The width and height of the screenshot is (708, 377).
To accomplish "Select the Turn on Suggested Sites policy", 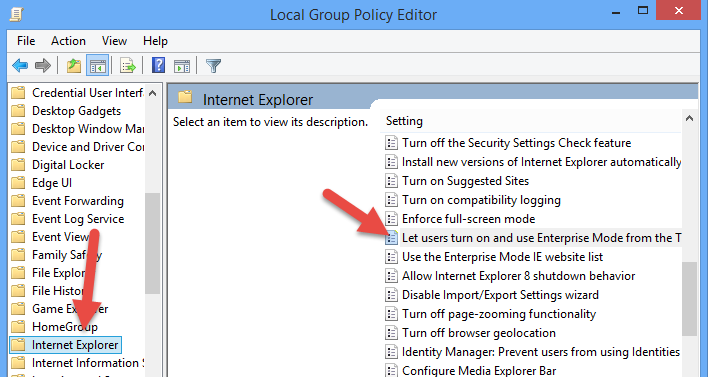I will pos(466,181).
